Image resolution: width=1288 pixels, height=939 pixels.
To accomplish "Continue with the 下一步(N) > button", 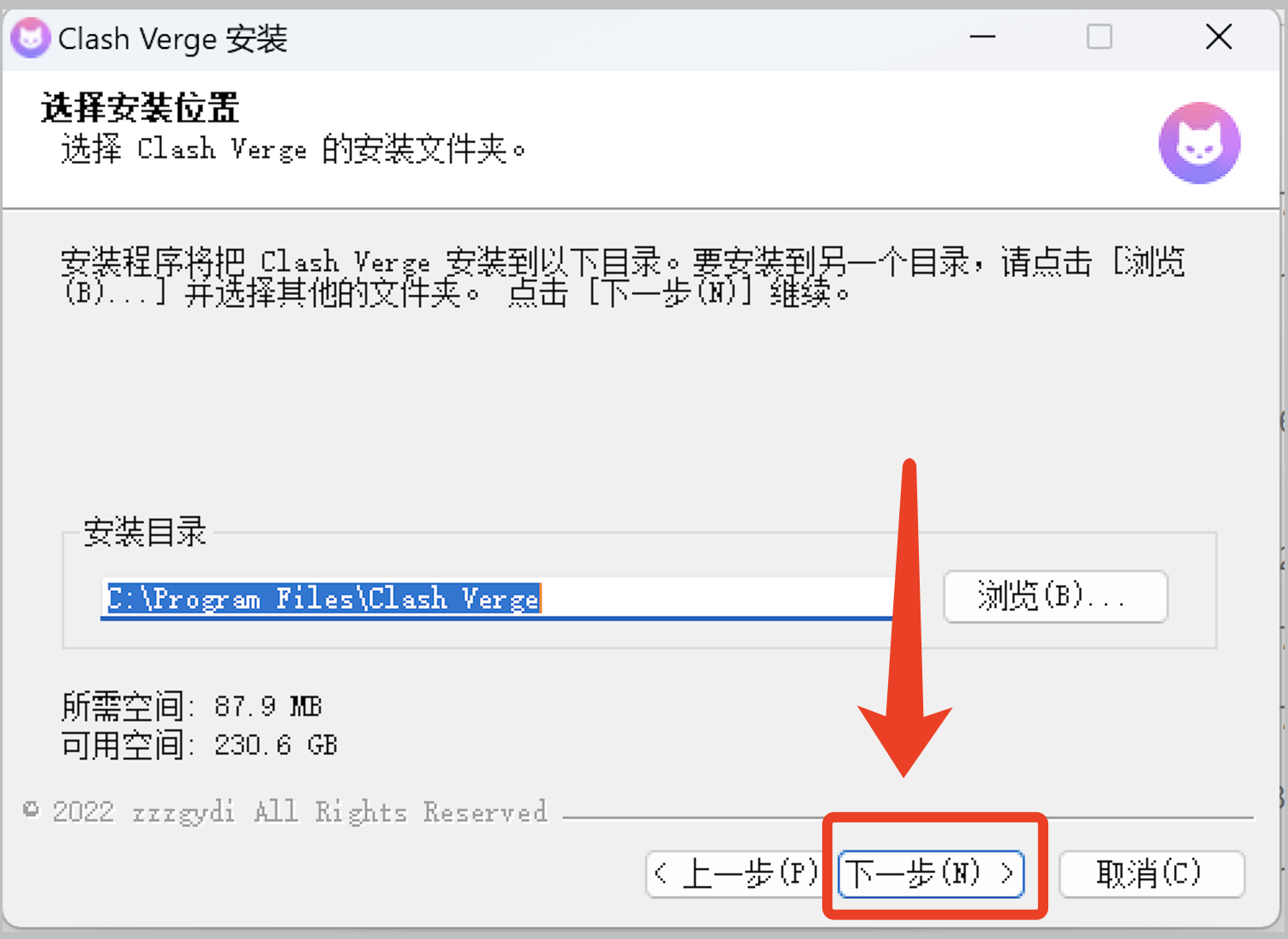I will (x=931, y=874).
